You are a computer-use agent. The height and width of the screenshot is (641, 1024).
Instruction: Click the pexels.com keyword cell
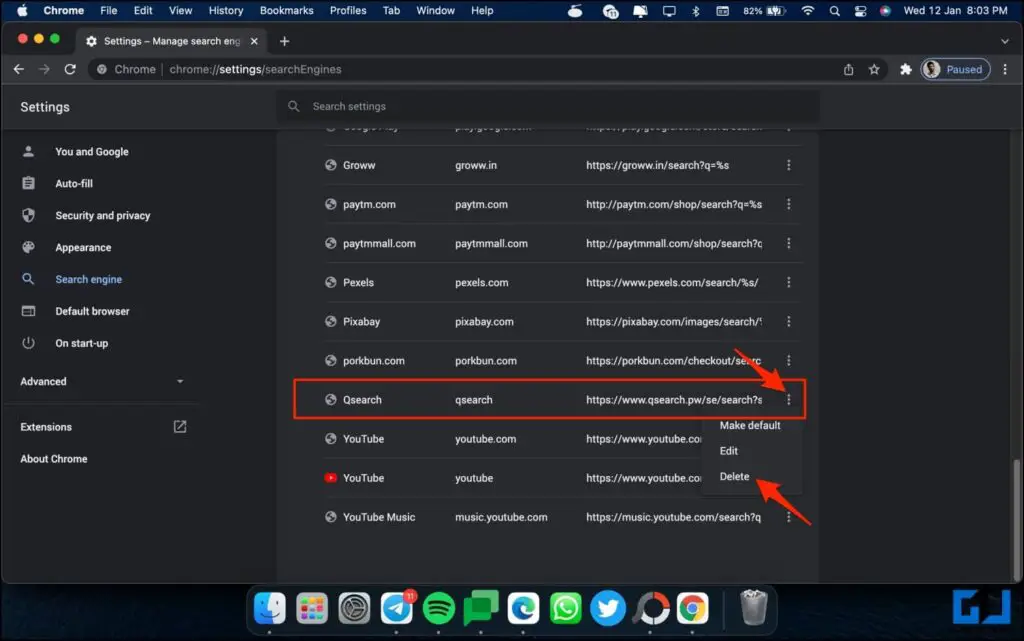coord(481,283)
